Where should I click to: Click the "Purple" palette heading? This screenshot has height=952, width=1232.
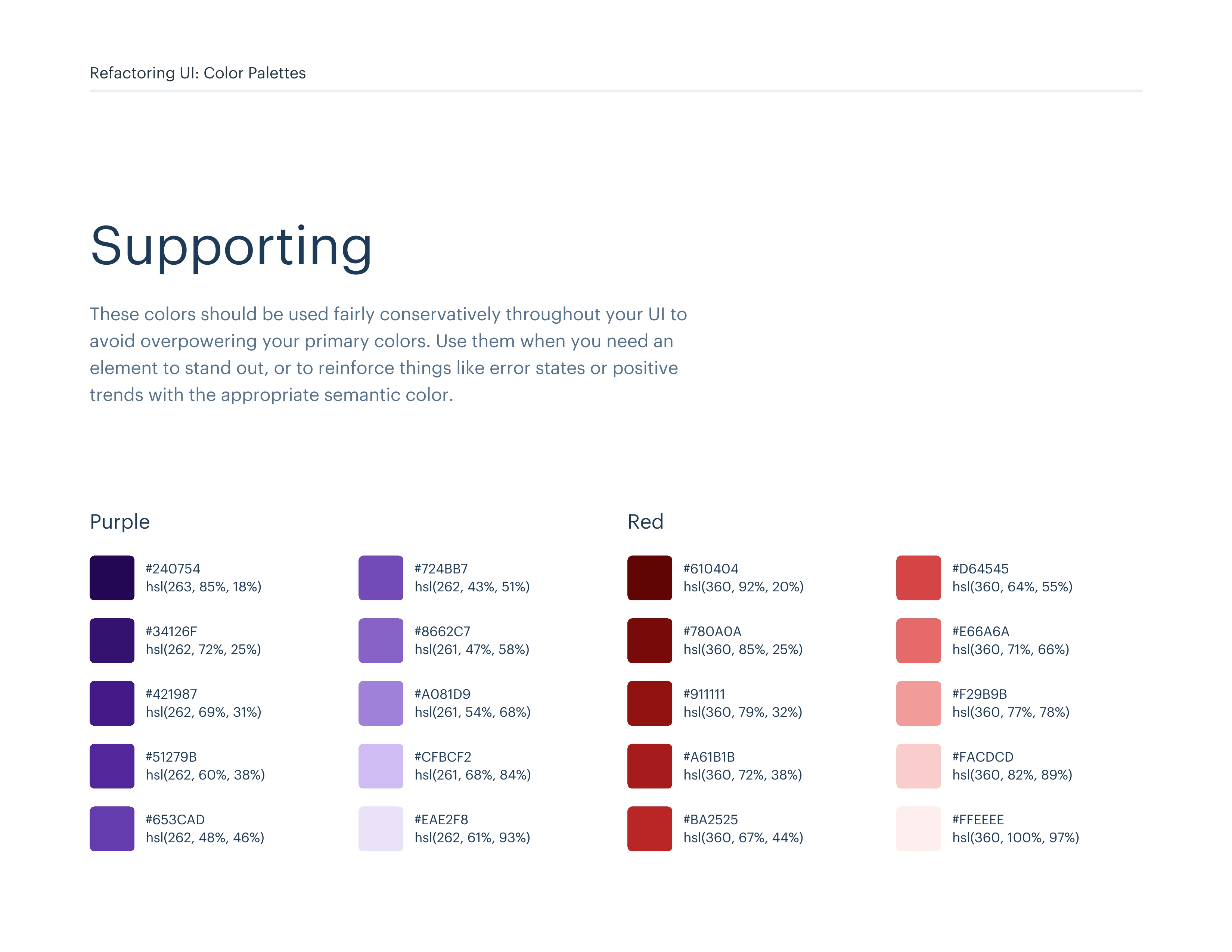(x=120, y=522)
